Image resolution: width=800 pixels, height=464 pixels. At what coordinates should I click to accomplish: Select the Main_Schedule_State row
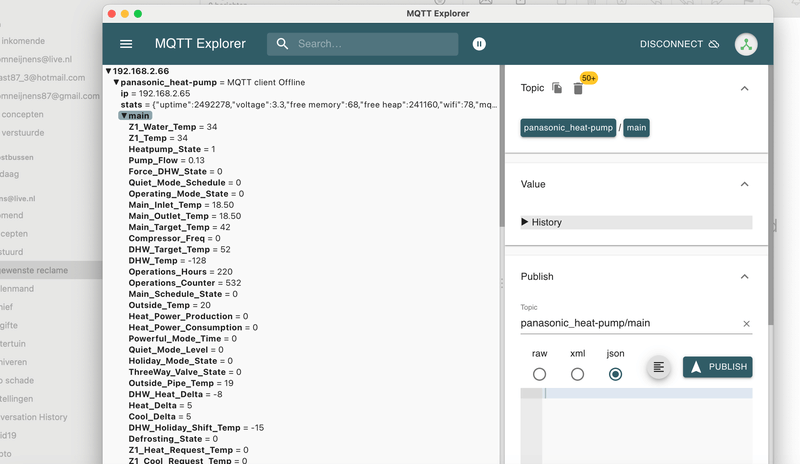[x=183, y=294]
